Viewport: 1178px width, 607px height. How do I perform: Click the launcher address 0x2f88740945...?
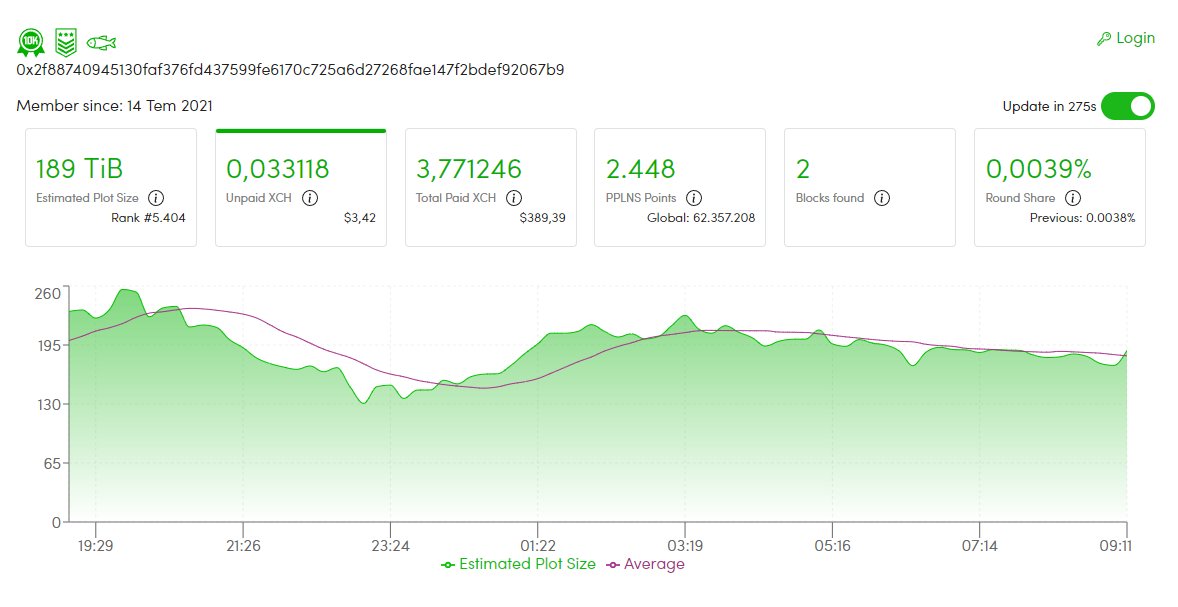click(290, 71)
